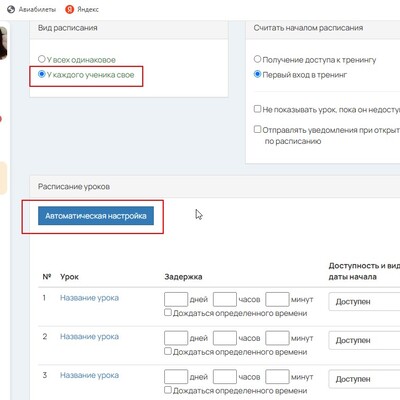Enable 'Отправлять уведомления' checkbox
400x400 pixels.
click(x=257, y=129)
